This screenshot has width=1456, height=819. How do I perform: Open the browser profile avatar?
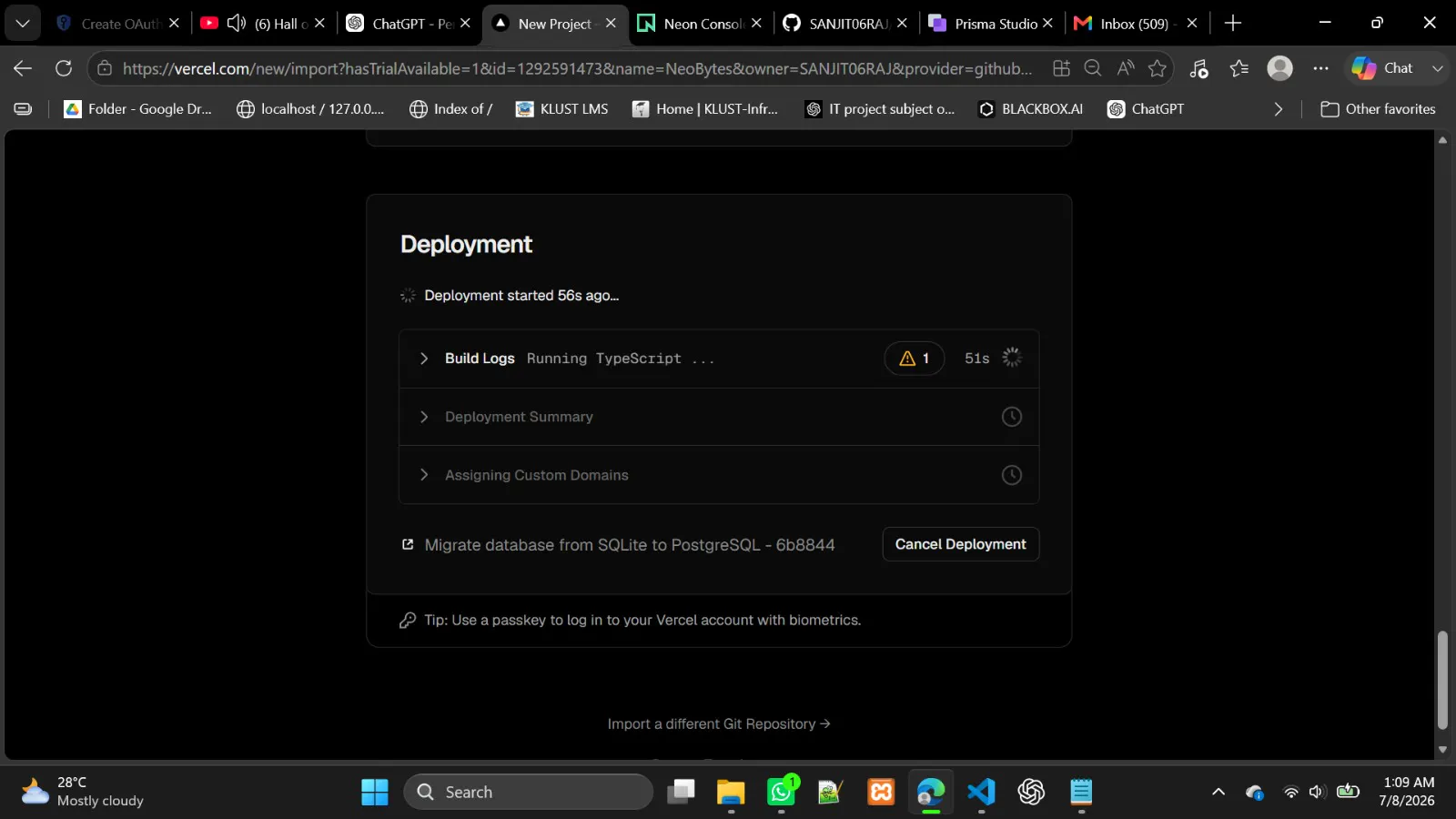click(x=1280, y=68)
